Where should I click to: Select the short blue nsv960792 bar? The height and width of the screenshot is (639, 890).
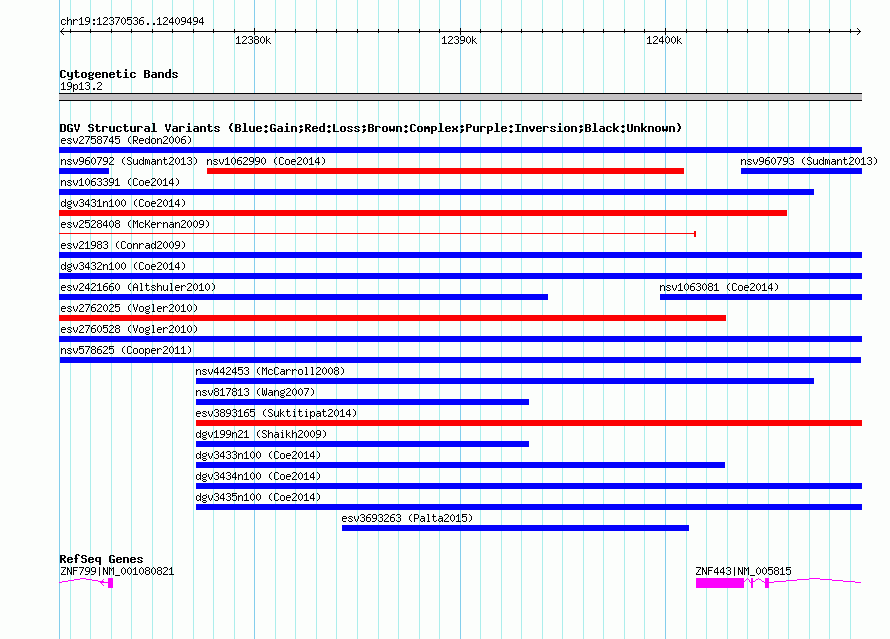pyautogui.click(x=84, y=171)
